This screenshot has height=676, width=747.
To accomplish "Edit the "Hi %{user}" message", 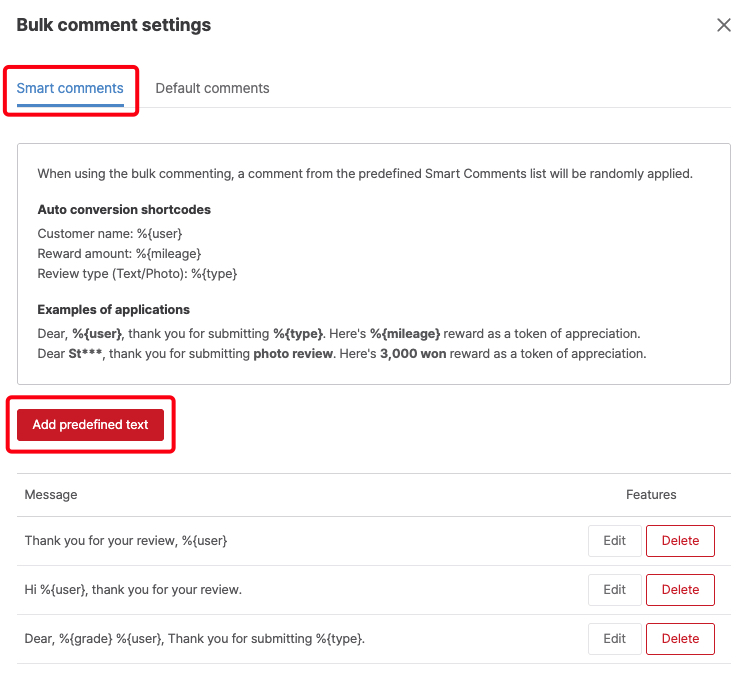I will (614, 590).
